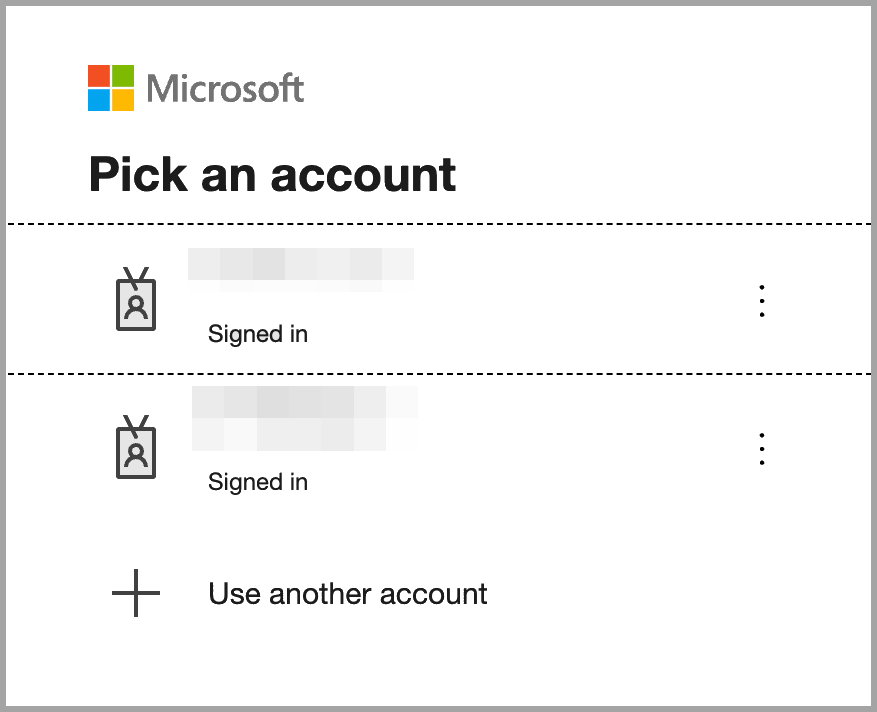The image size is (877, 712).
Task: Click the first account's blurred email line
Action: point(300,287)
